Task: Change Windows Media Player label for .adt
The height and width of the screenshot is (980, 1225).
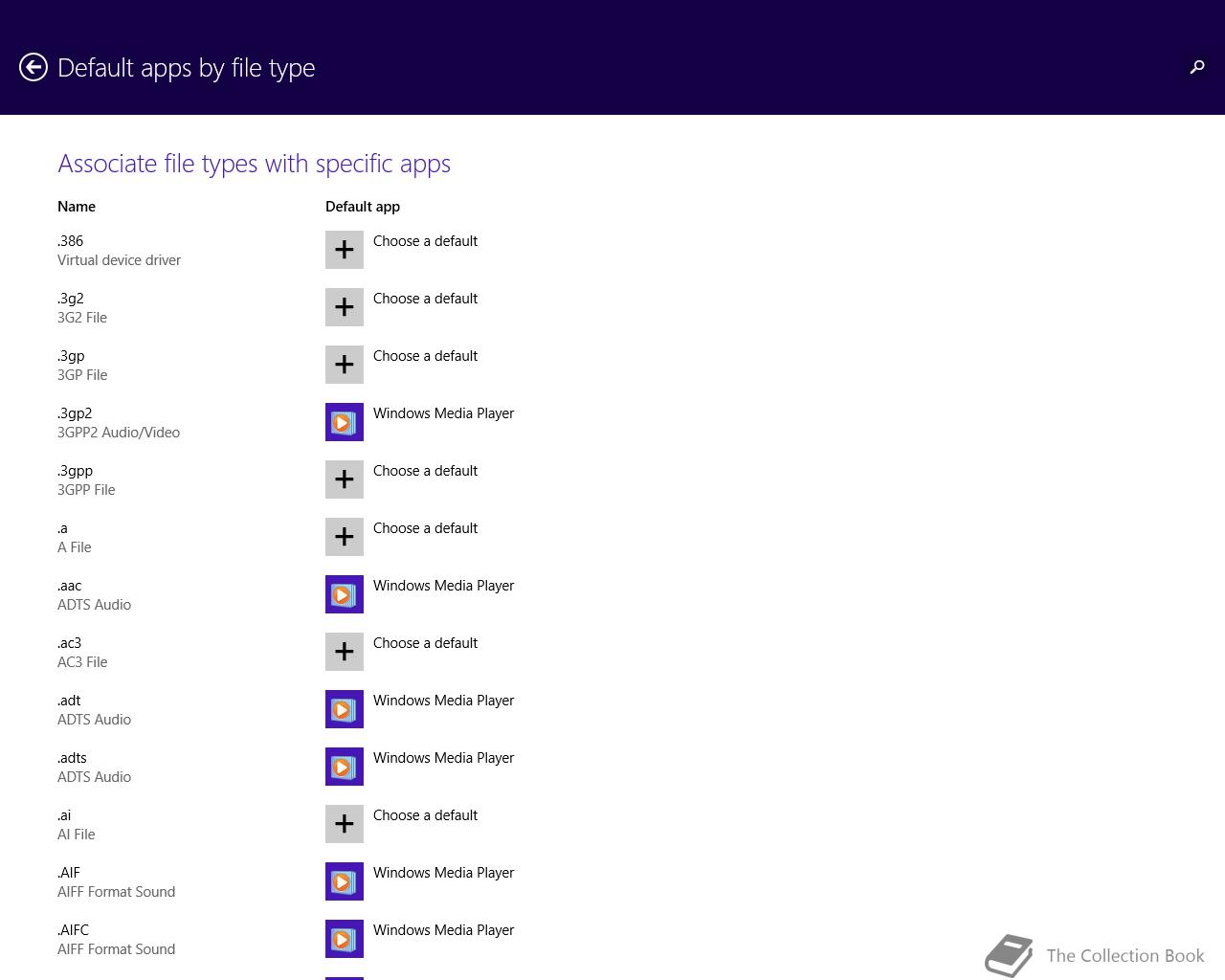Action: 443,701
